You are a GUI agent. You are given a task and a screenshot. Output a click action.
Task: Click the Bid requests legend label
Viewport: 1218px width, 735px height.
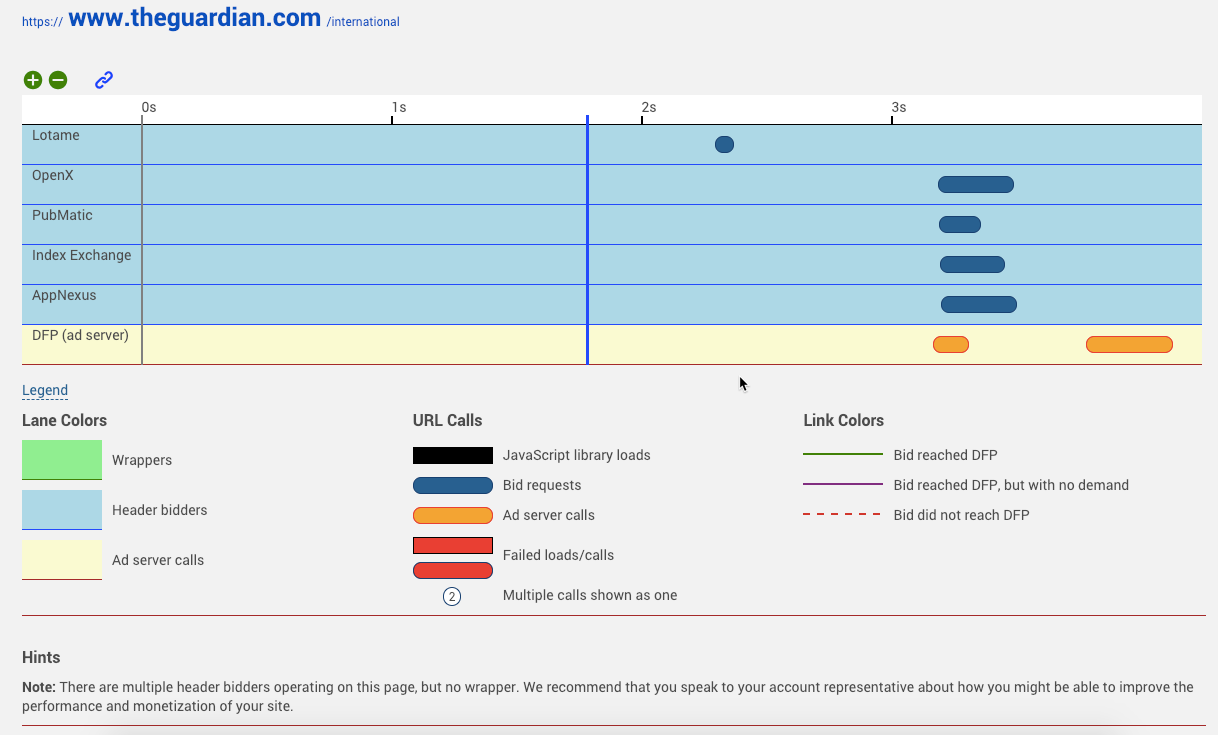(x=542, y=485)
